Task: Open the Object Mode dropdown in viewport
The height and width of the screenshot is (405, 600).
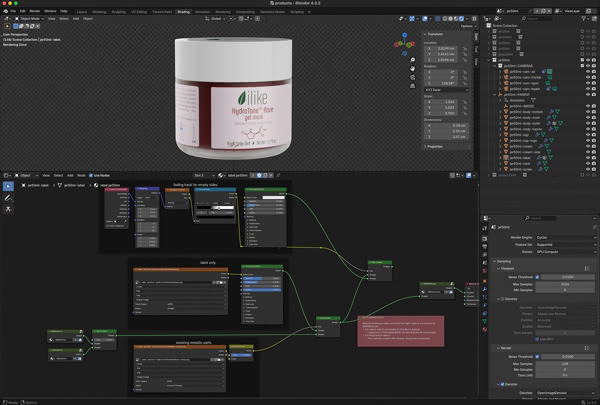Action: coord(28,18)
